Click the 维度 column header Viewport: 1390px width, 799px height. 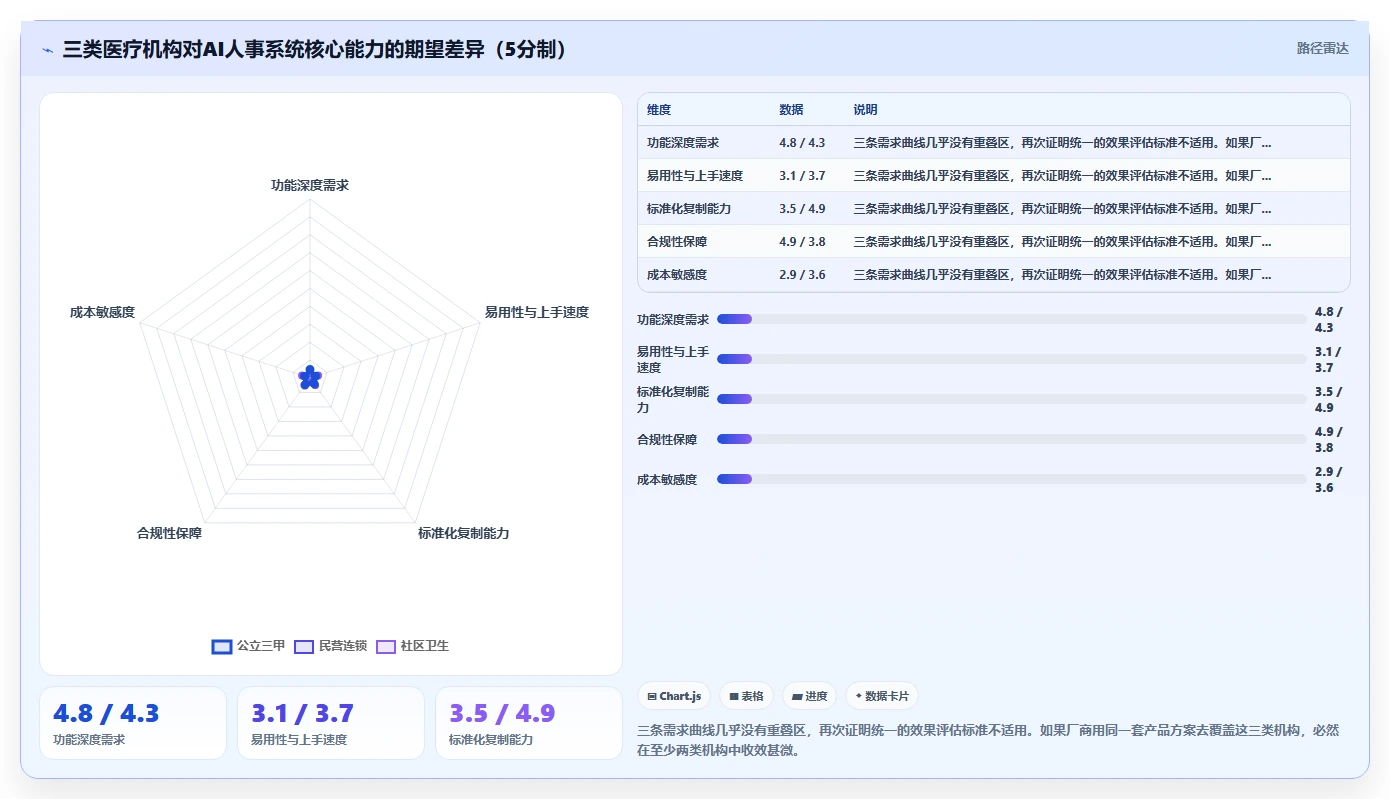click(659, 110)
